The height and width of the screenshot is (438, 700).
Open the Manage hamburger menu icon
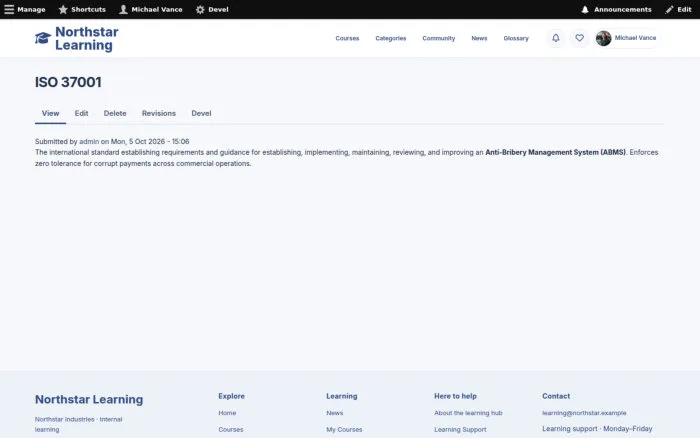[x=9, y=9]
